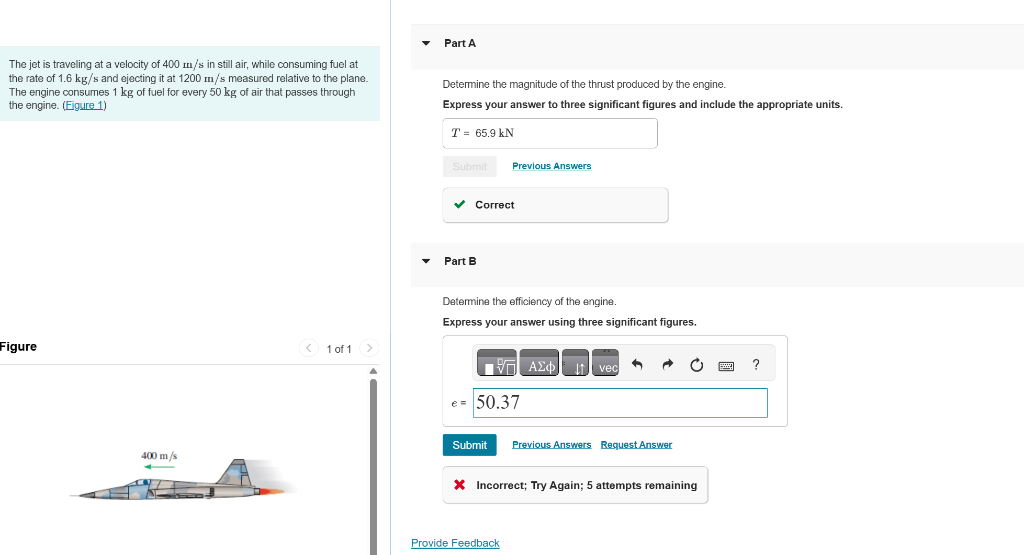Click the thrust answer box showing 65.9 kN

click(550, 133)
